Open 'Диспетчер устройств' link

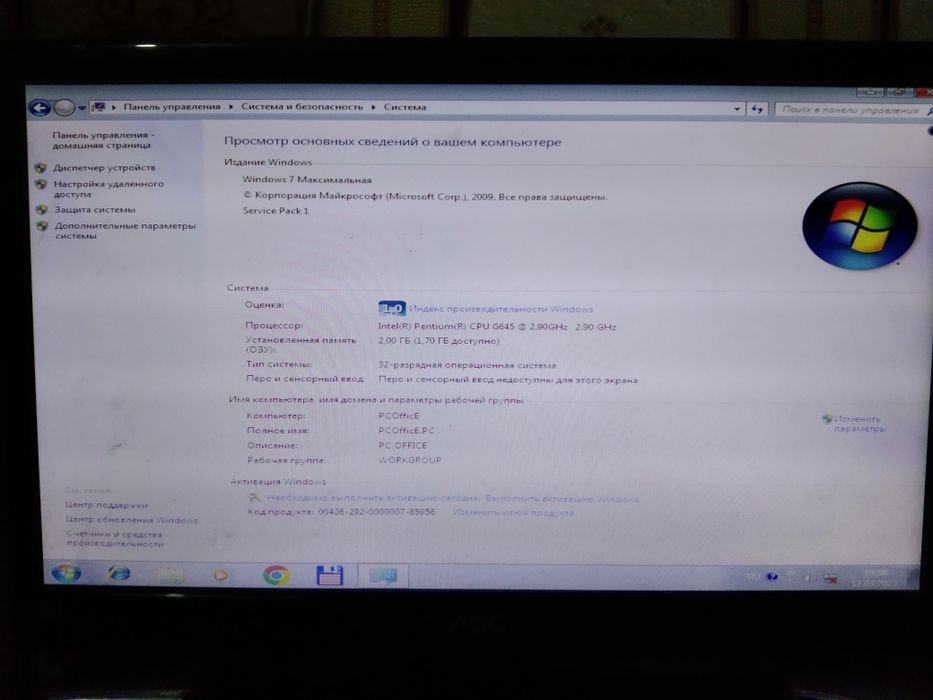104,168
